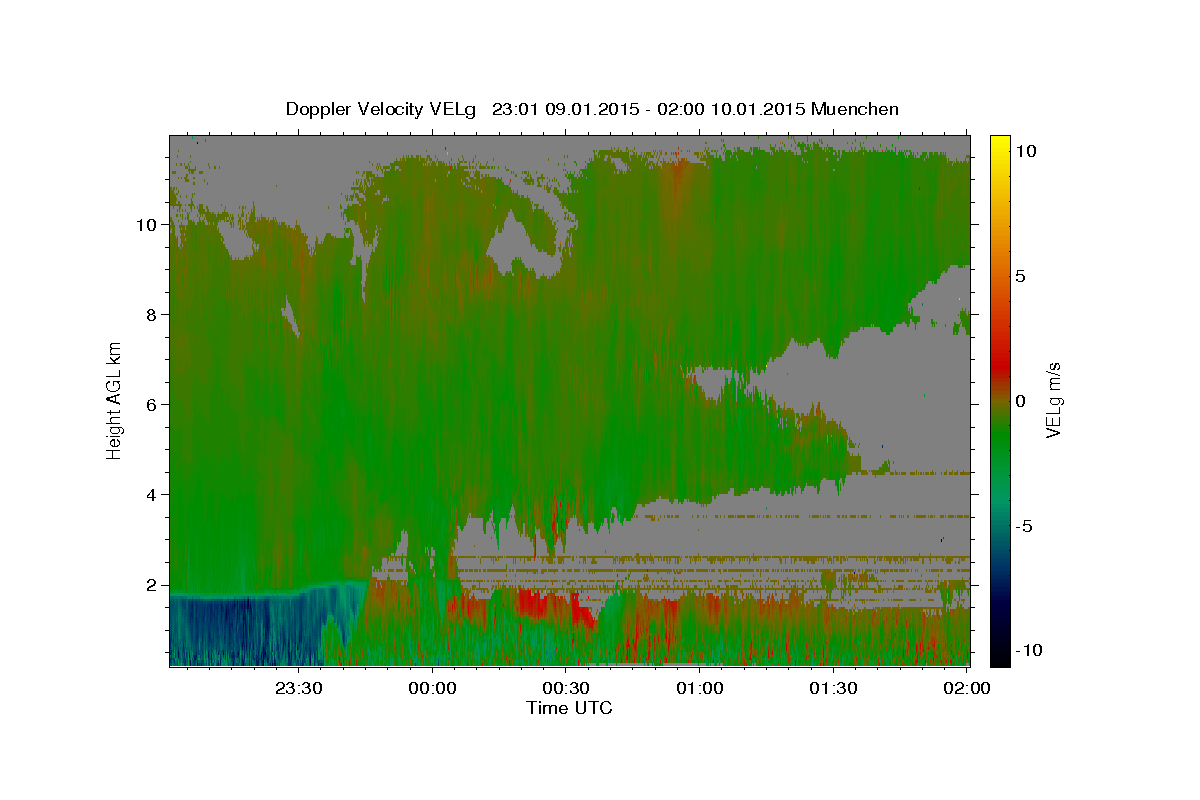Screen dimensions: 1200x800
Task: Click the date range '23:01 09.01.2015' in title
Action: coord(562,109)
